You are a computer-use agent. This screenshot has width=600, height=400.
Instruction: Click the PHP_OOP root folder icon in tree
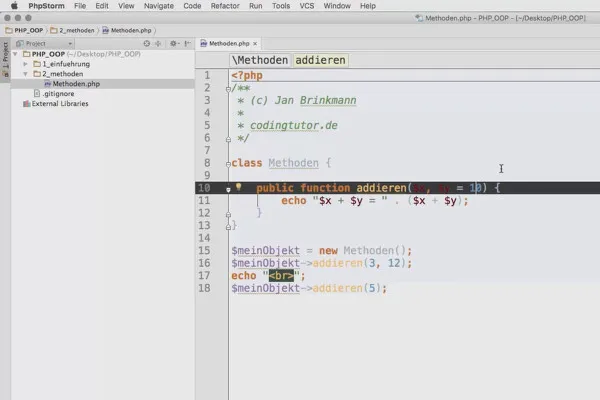click(26, 54)
